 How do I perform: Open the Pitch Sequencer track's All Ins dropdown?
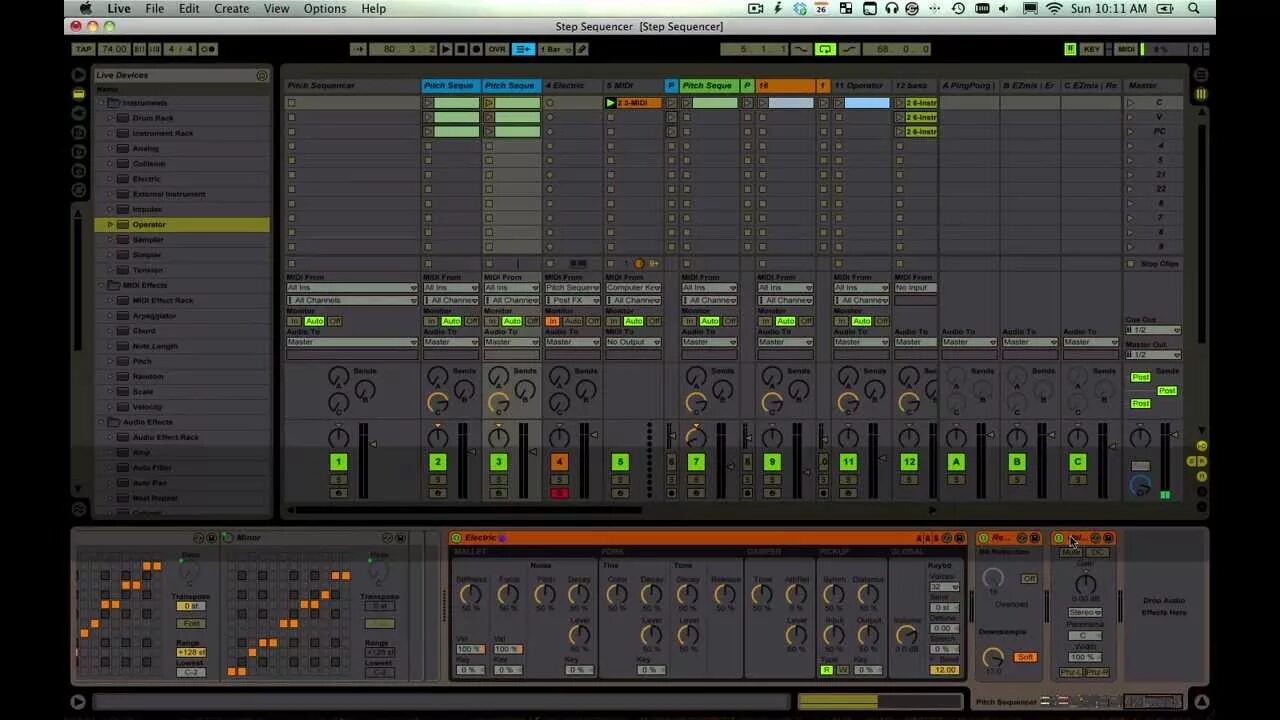point(351,288)
